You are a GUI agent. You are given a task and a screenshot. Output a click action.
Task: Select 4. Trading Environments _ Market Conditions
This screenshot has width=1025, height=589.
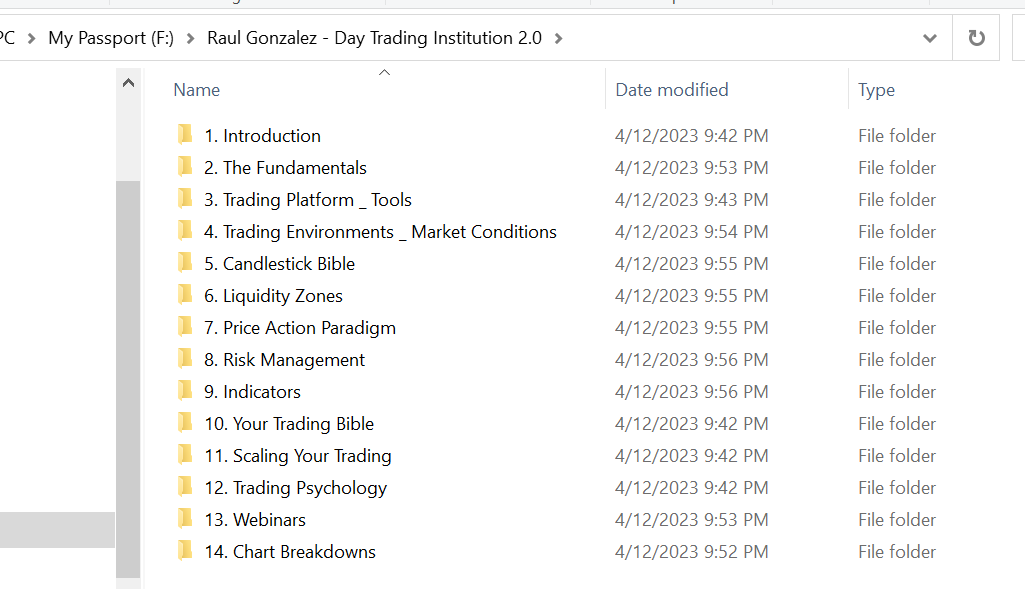380,232
